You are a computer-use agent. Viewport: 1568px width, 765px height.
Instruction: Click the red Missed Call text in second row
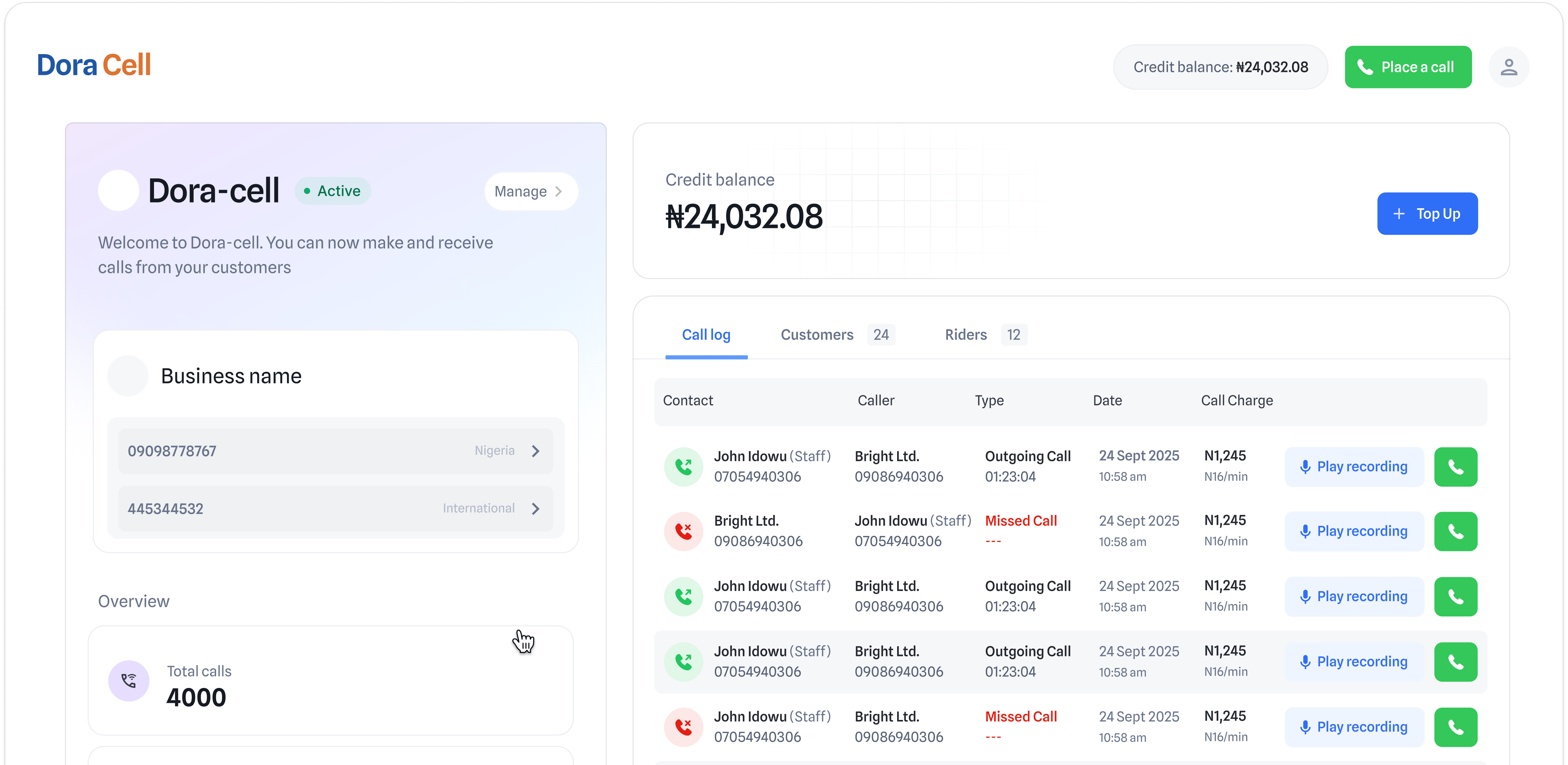tap(1021, 521)
